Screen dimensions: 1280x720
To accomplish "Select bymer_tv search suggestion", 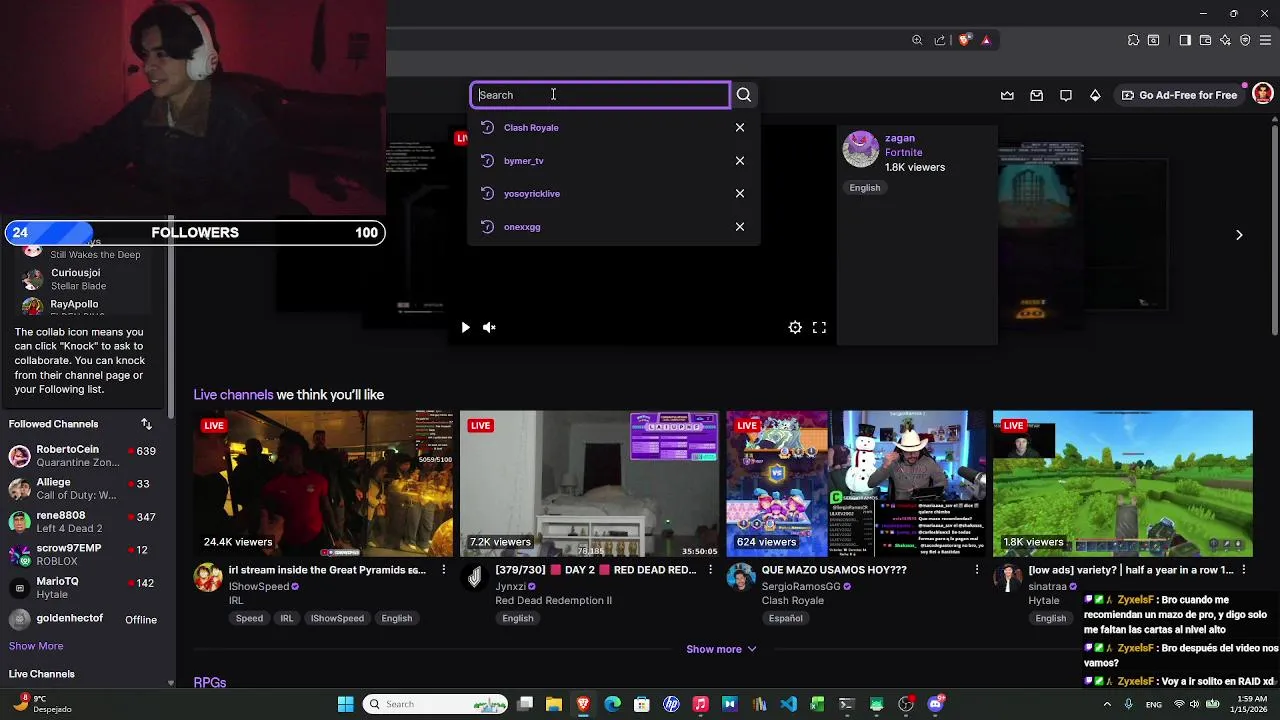I will (x=524, y=161).
